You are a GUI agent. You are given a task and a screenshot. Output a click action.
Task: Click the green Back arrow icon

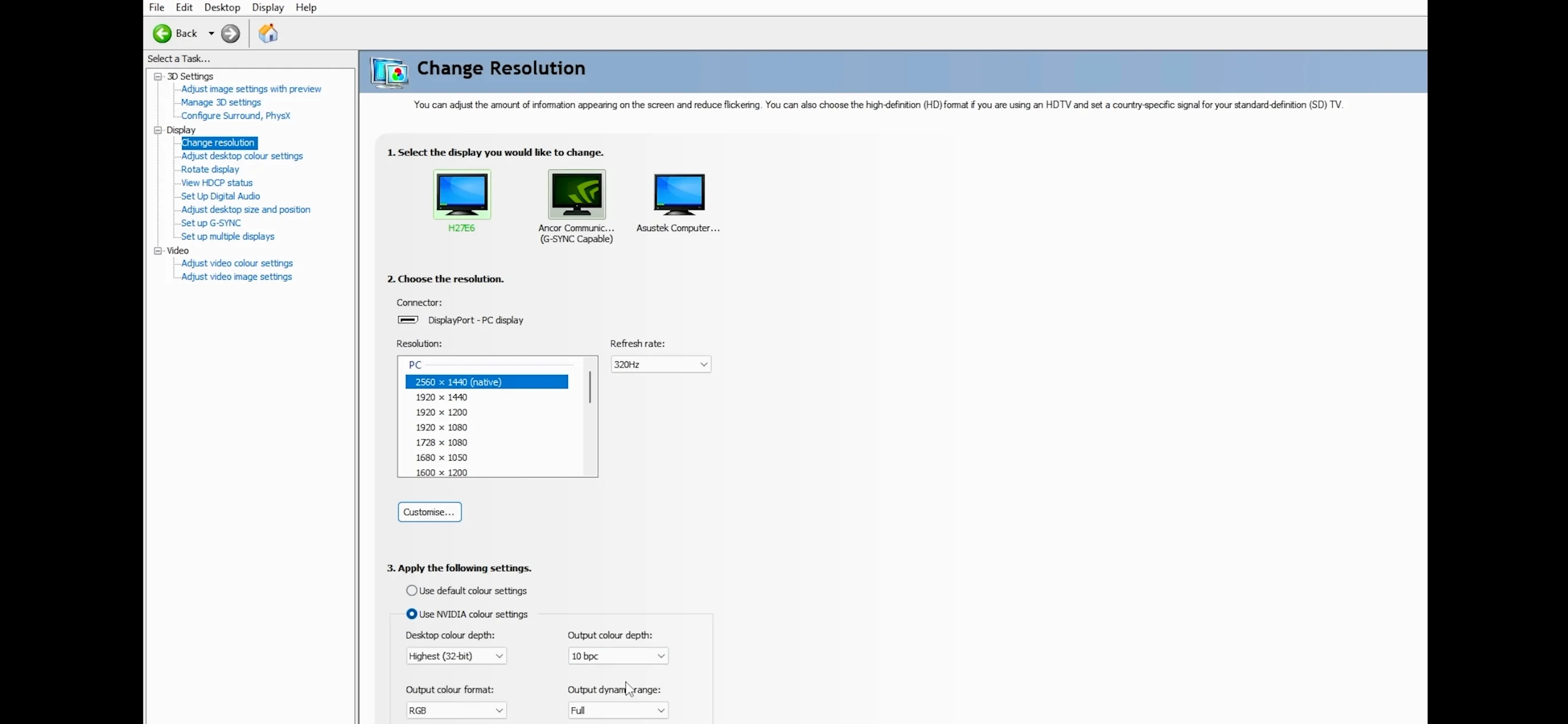pos(162,33)
